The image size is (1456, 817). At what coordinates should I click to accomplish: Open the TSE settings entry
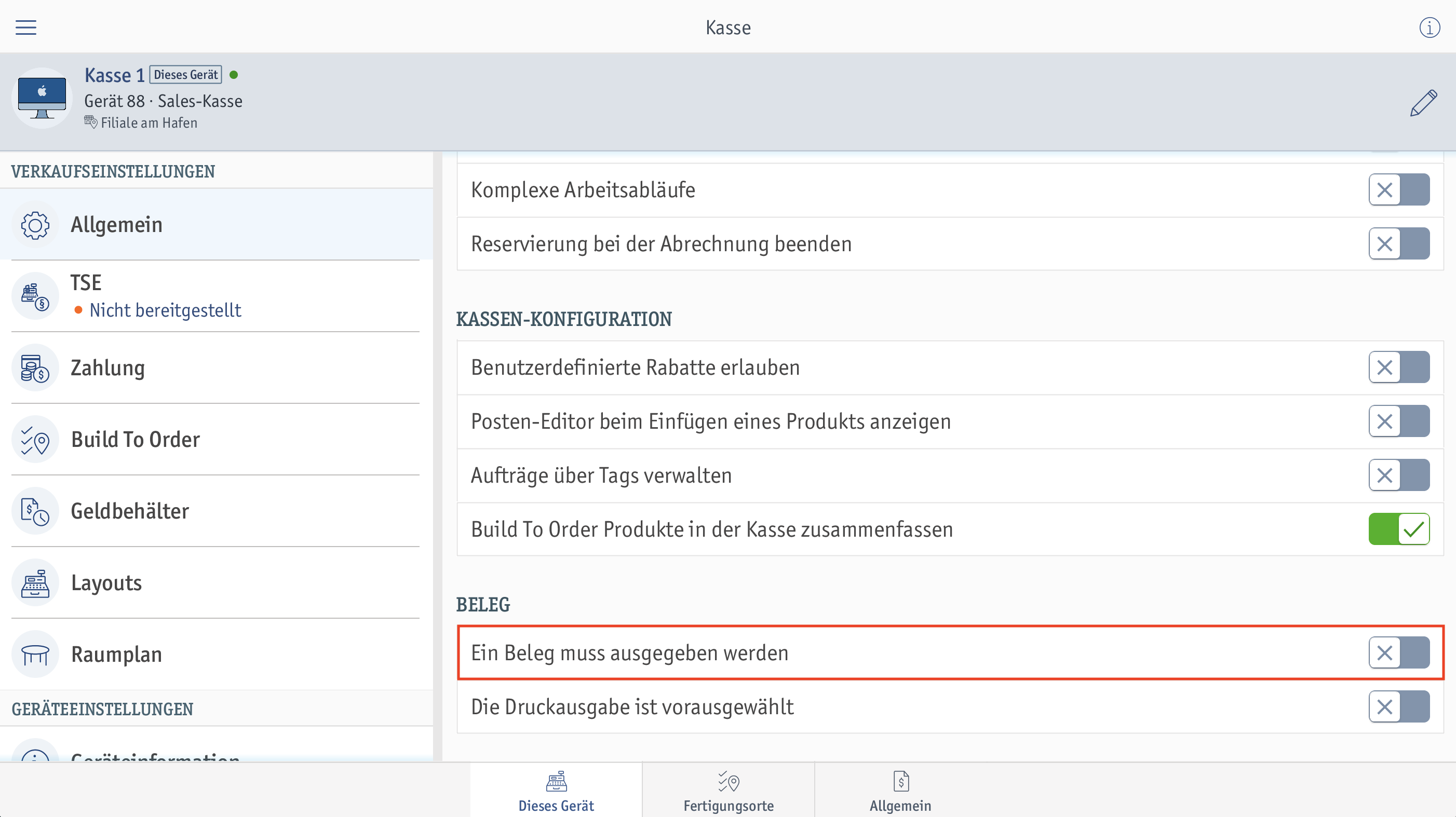point(217,296)
